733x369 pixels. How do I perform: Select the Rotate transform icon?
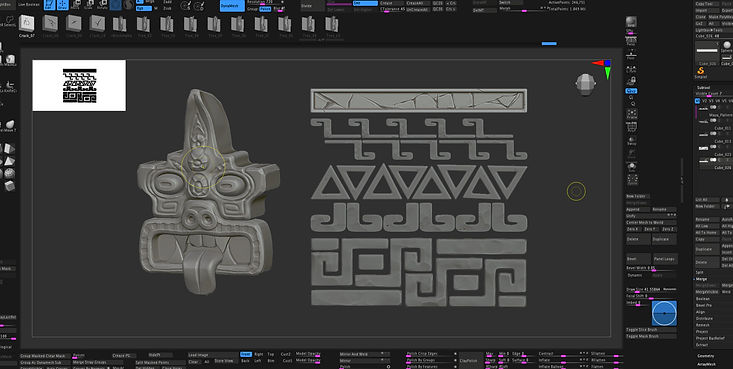click(102, 5)
